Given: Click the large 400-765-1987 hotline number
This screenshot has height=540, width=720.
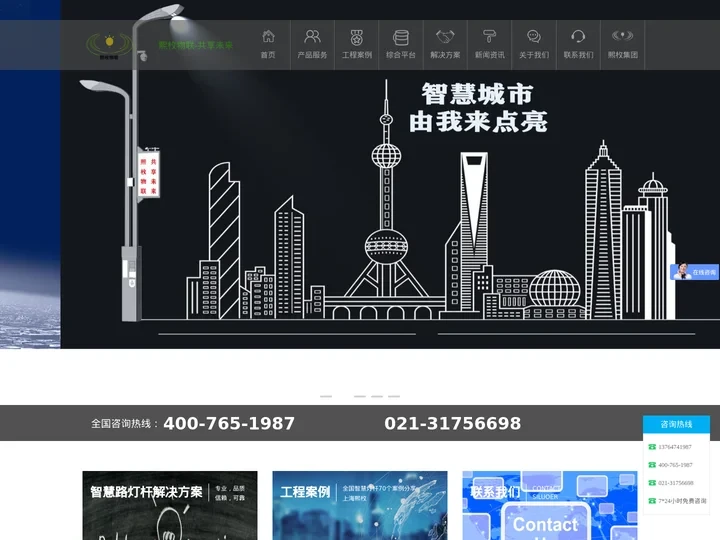Looking at the screenshot, I should coord(229,423).
